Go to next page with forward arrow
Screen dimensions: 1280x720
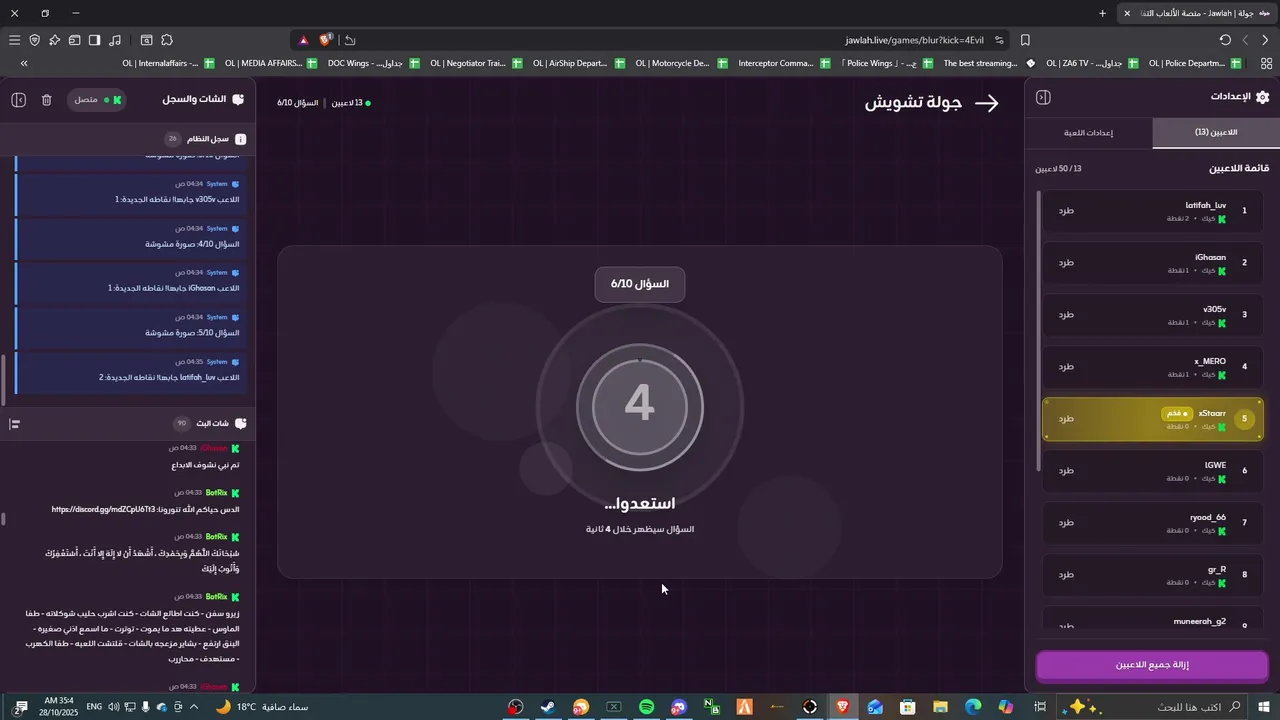click(x=1245, y=40)
